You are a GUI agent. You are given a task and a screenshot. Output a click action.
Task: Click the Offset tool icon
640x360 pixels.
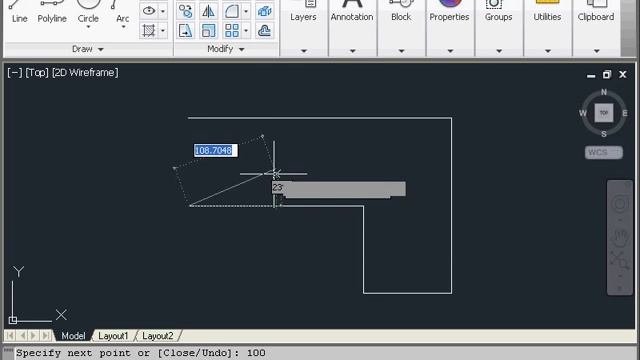click(264, 31)
